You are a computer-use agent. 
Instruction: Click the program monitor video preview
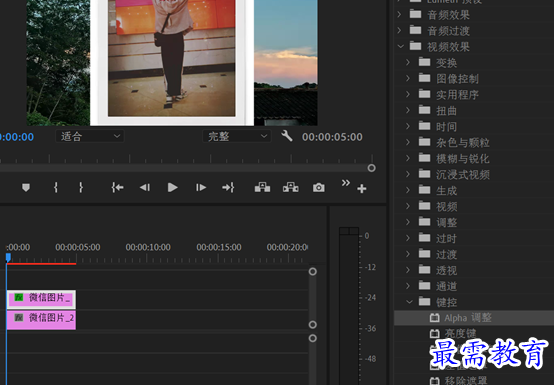(x=172, y=63)
